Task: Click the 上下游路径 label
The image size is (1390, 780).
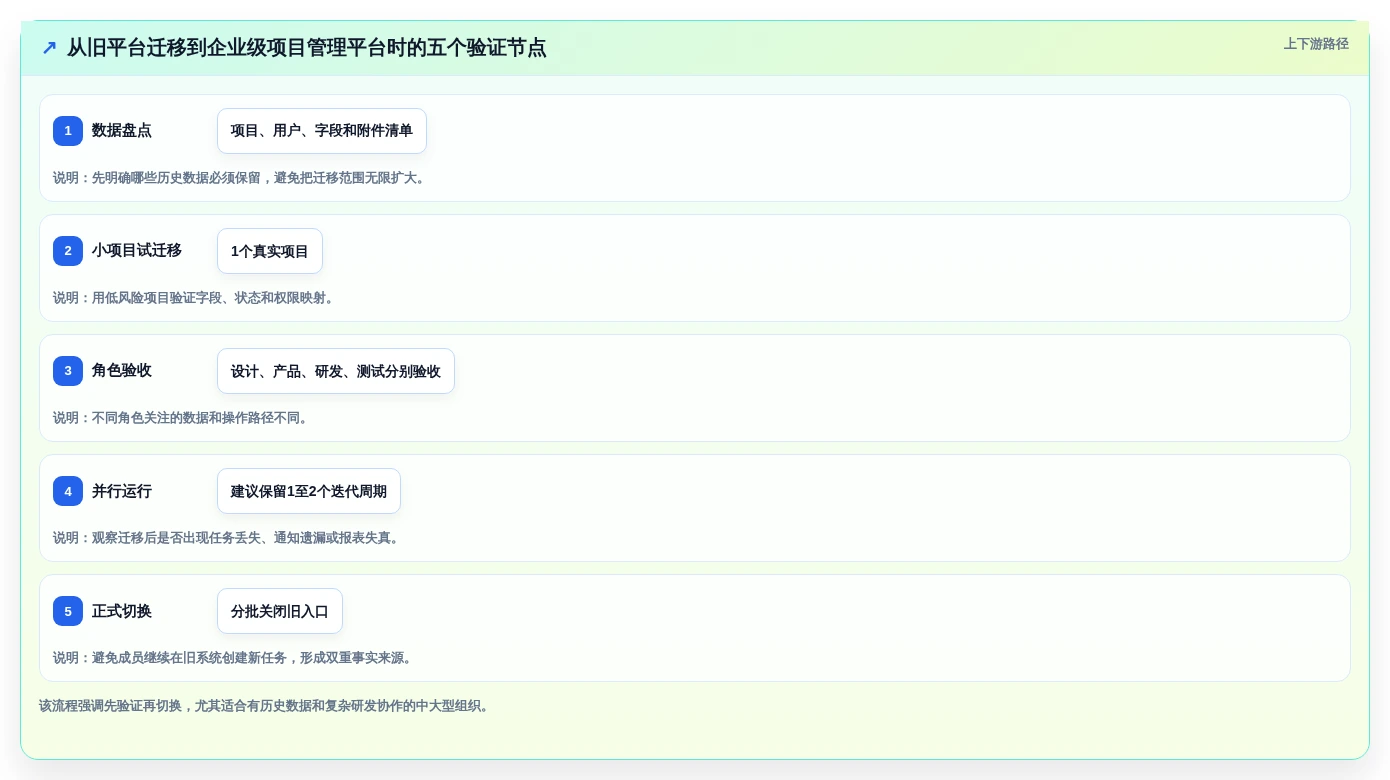Action: pos(1316,44)
